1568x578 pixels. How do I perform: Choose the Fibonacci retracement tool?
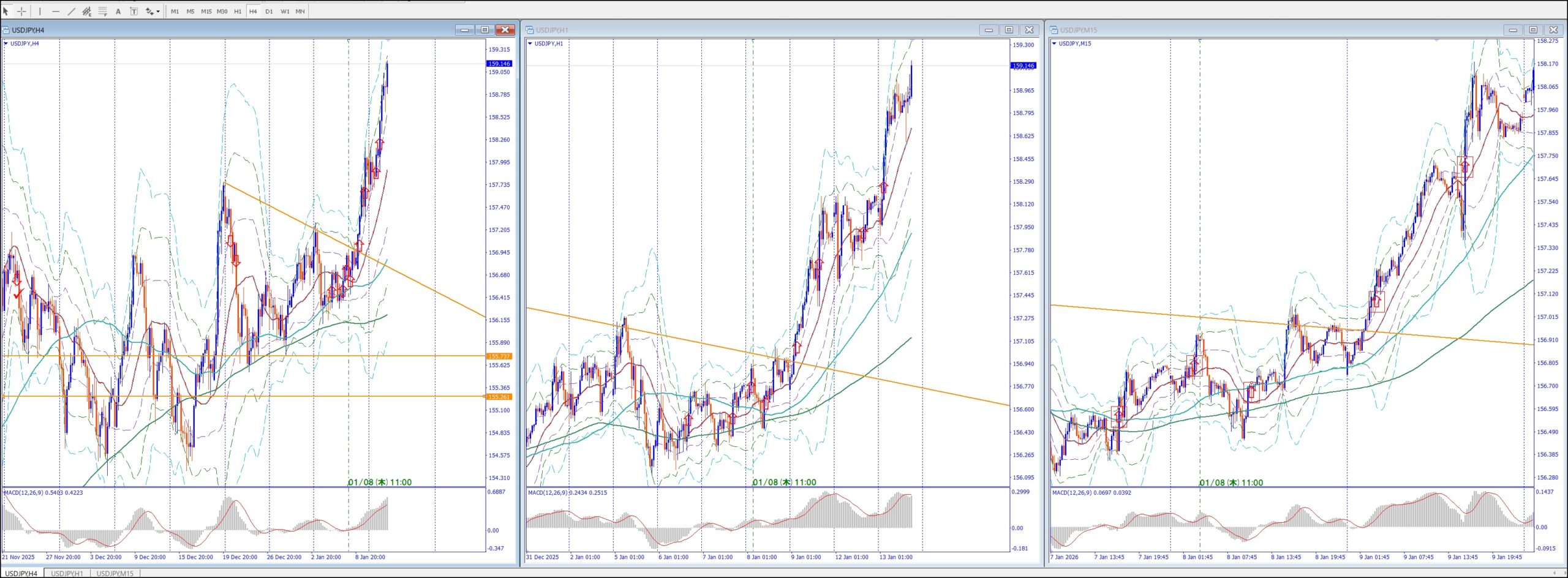point(103,11)
